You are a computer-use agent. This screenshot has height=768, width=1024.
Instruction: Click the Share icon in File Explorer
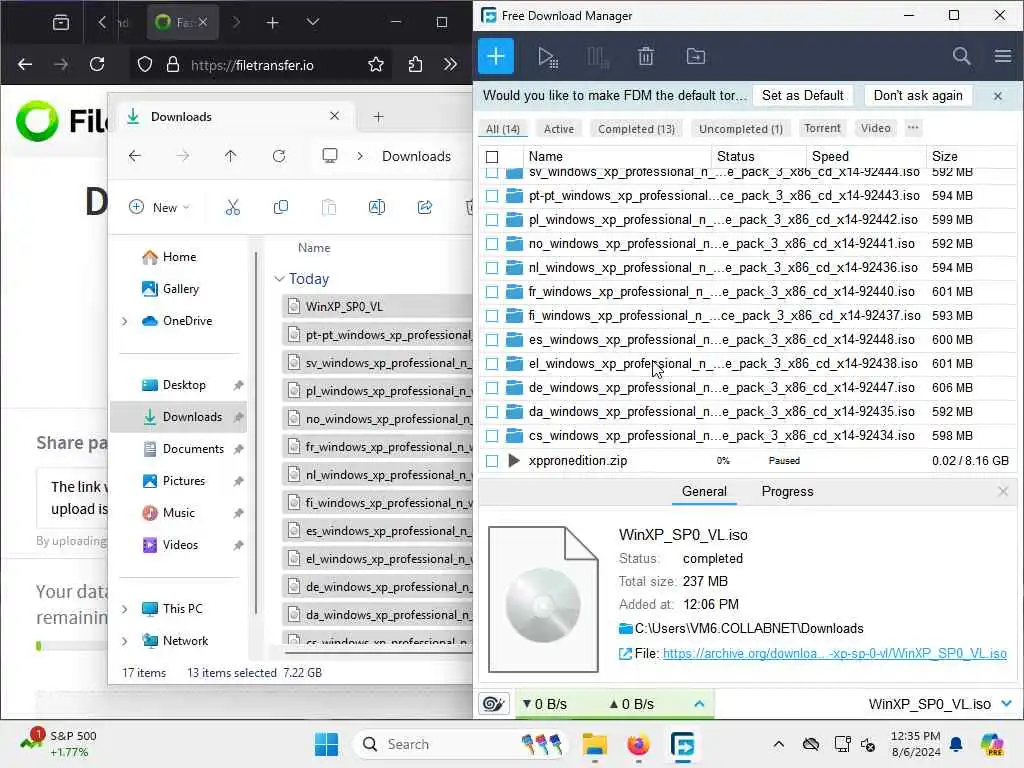click(x=424, y=207)
